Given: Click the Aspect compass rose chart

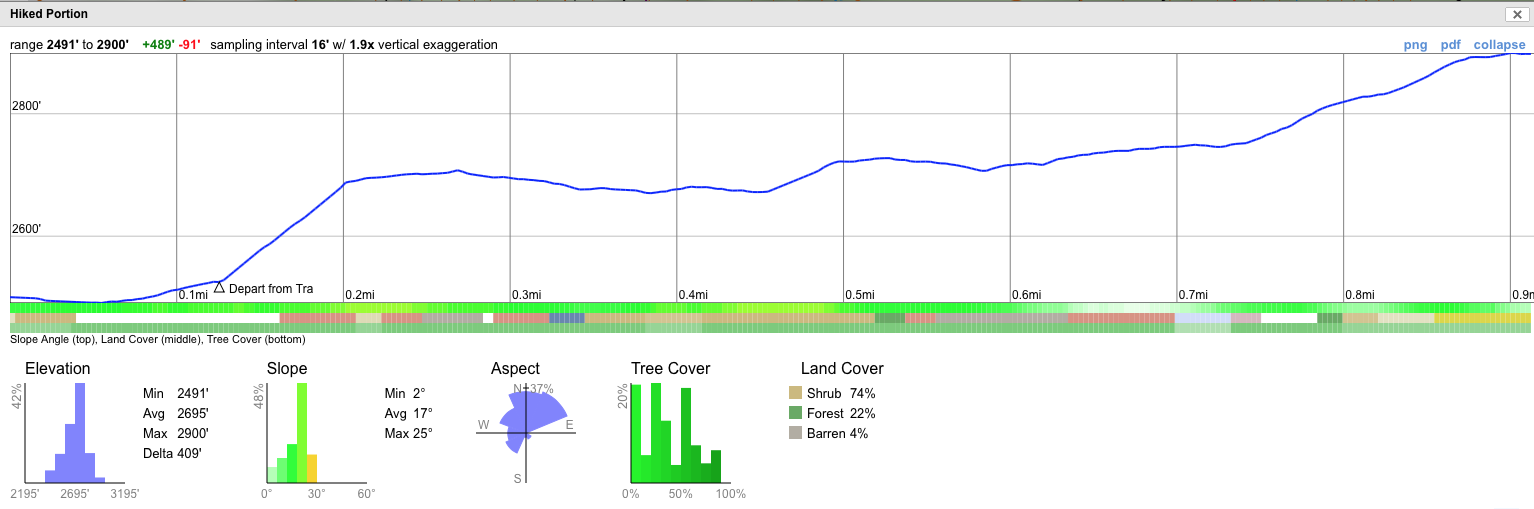Looking at the screenshot, I should [x=525, y=430].
